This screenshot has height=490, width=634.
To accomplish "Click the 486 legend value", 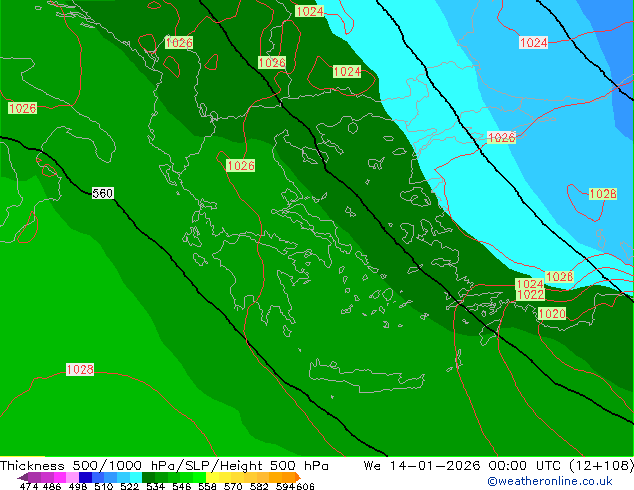I will tap(52, 486).
